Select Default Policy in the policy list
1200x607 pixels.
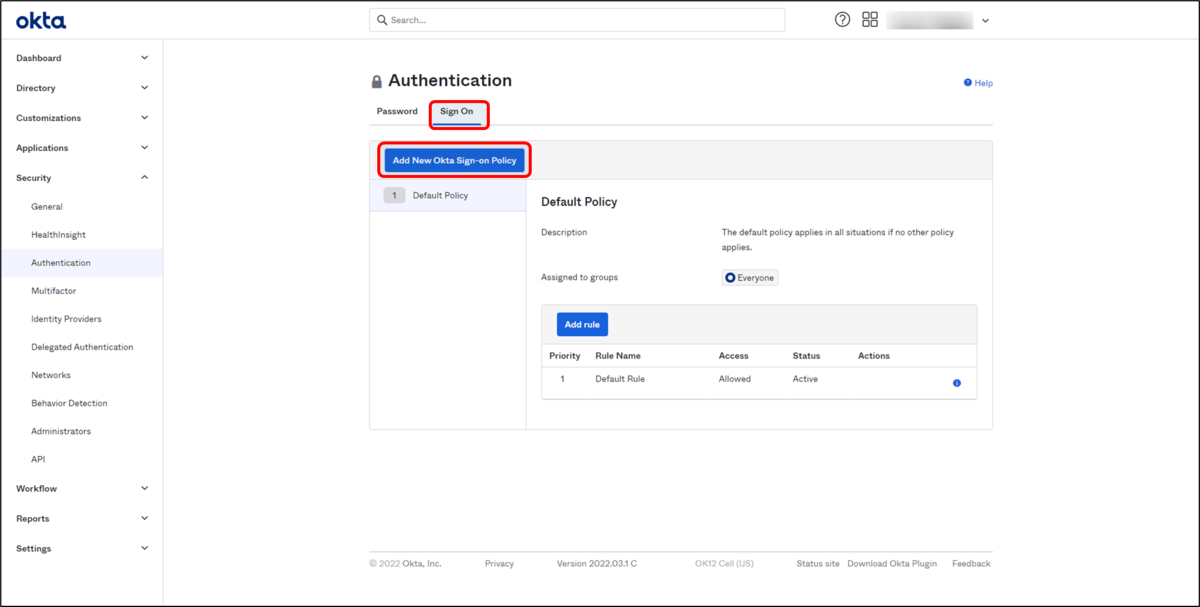coord(448,196)
